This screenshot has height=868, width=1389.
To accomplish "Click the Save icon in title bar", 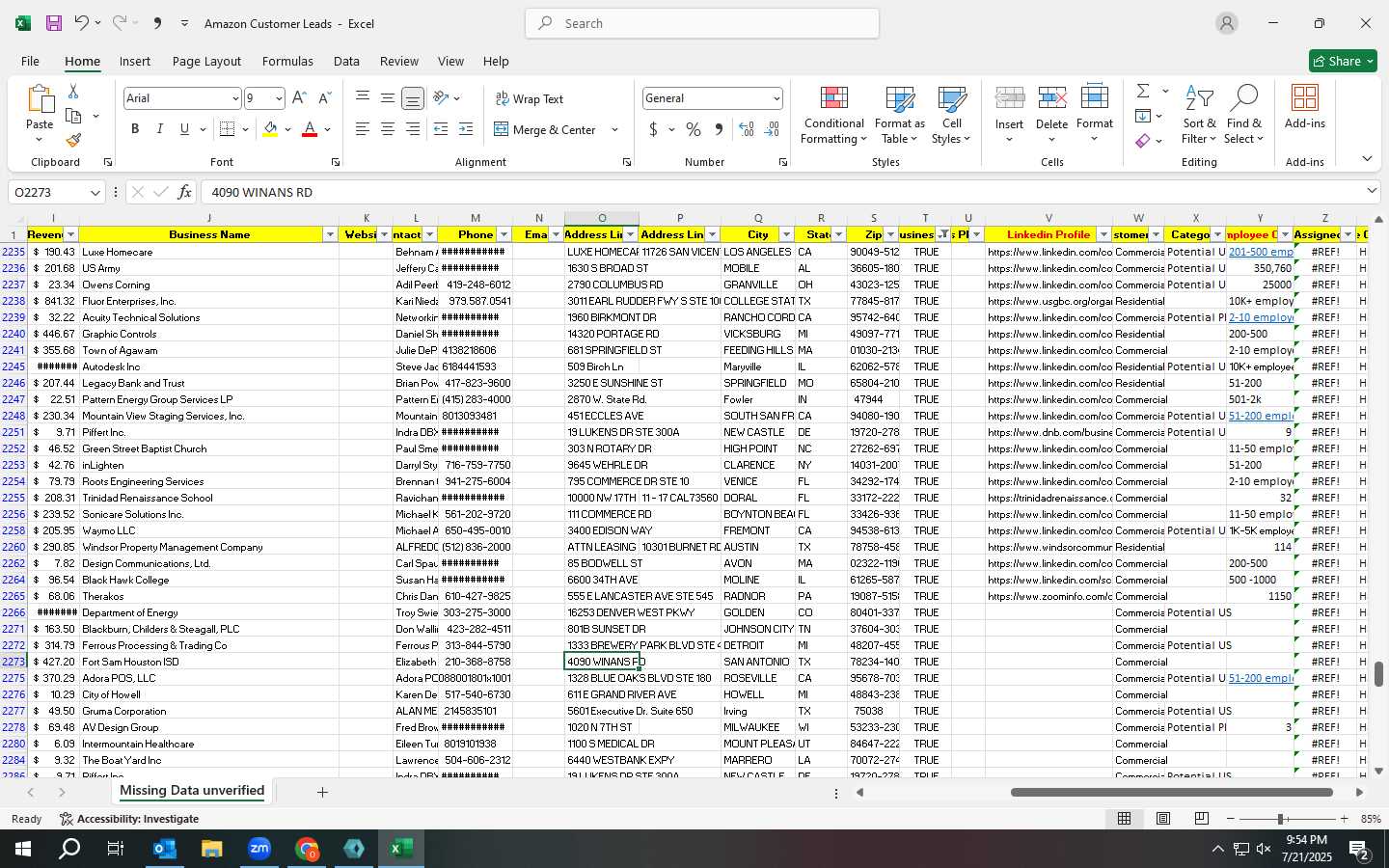I will tap(54, 23).
